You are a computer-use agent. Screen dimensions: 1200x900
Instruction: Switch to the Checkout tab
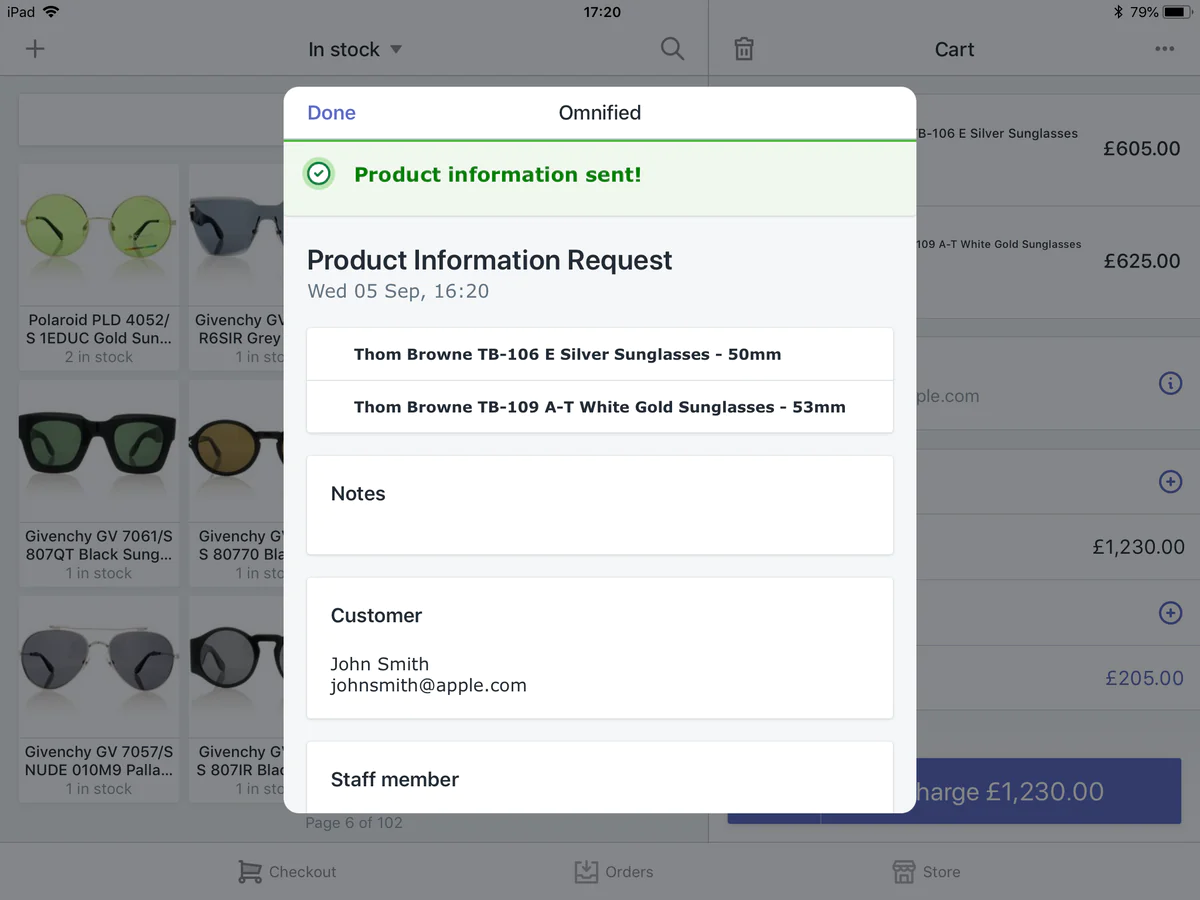point(287,872)
